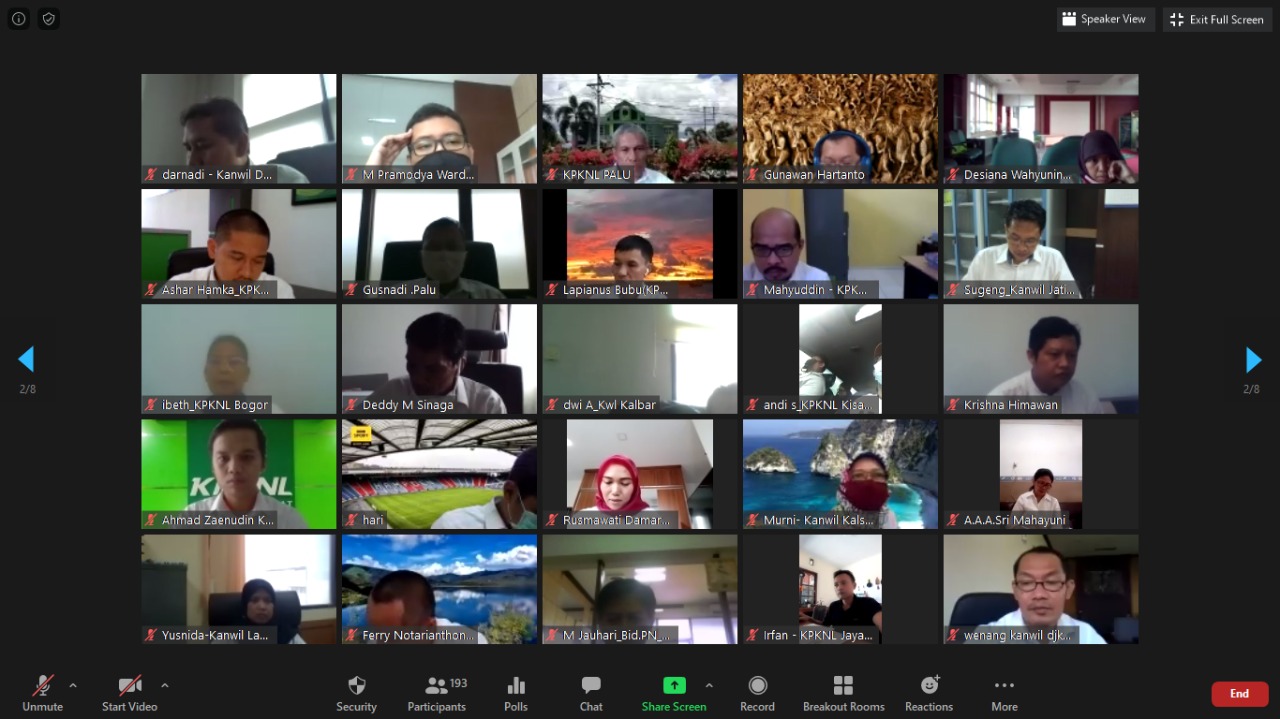The width and height of the screenshot is (1280, 719).
Task: Click muted mic icon on Gunawan Hartanto
Action: (753, 175)
